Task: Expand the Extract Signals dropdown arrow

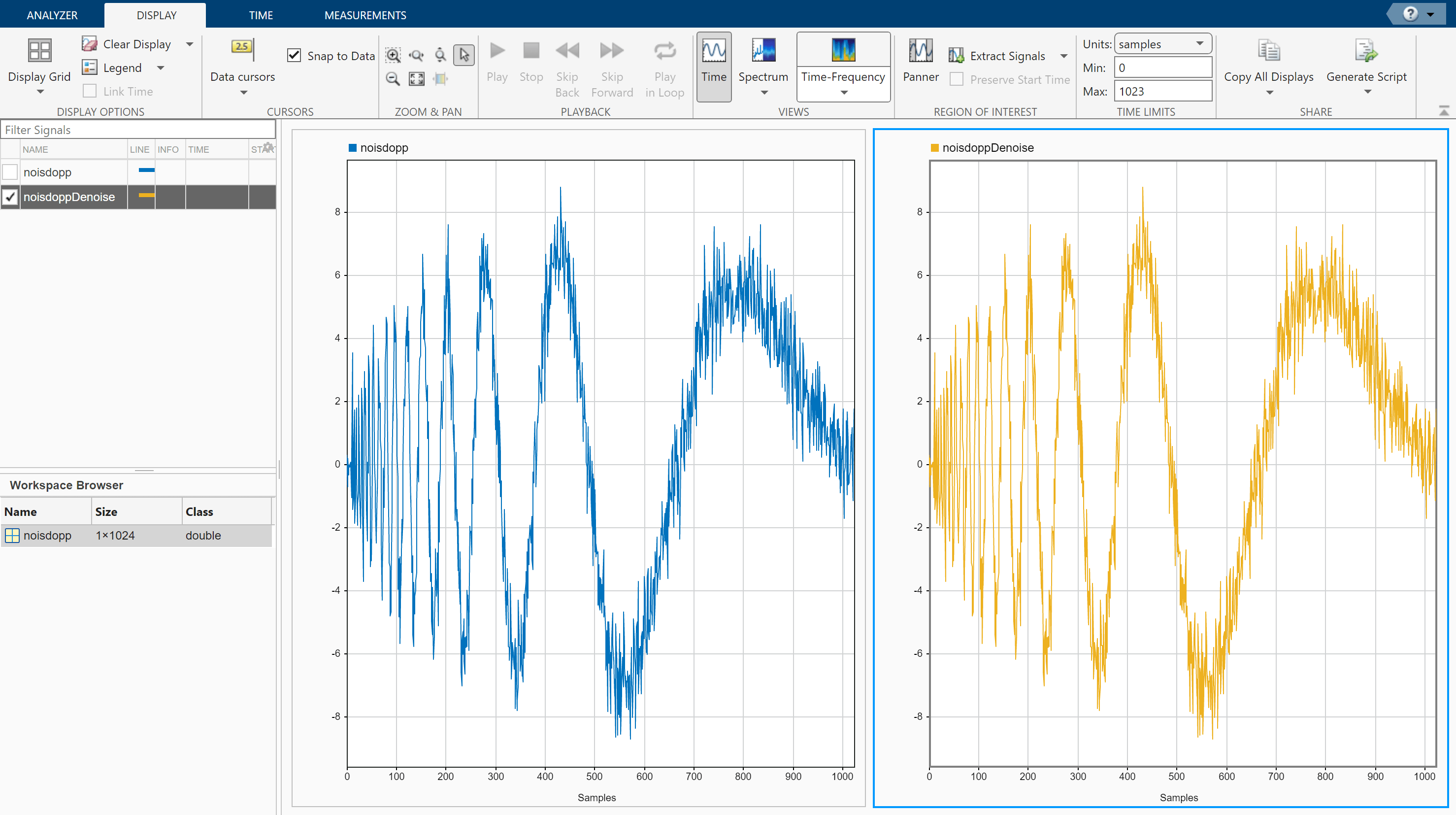Action: pos(1064,56)
